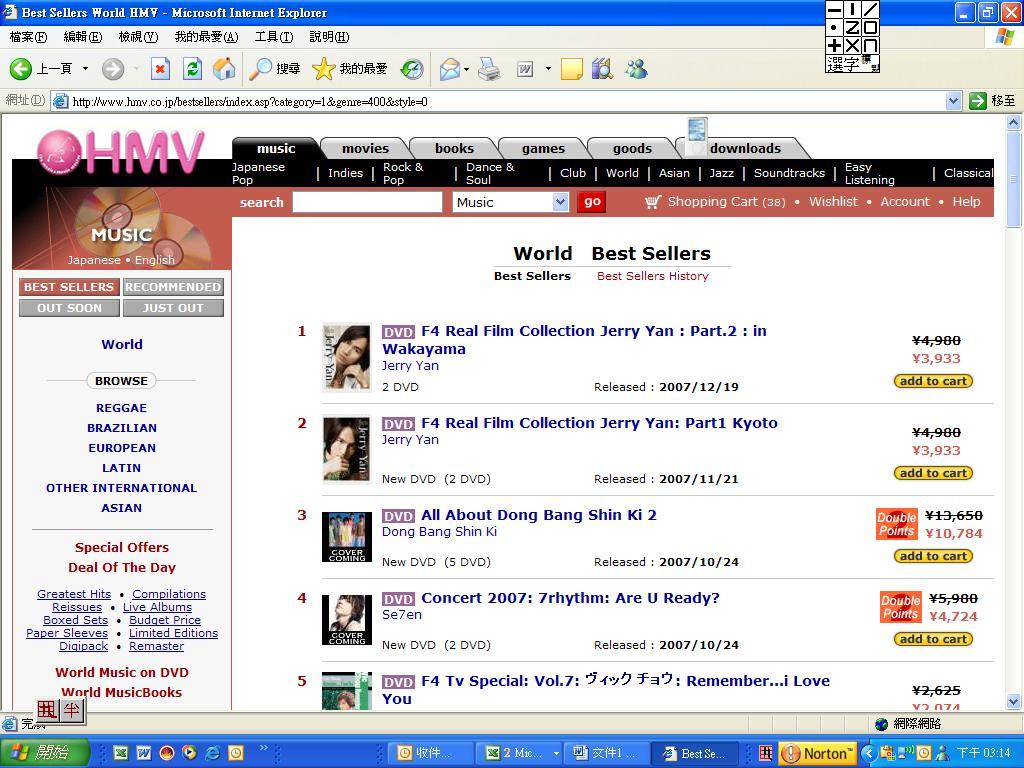The width and height of the screenshot is (1024, 768).
Task: Add Se7en Concert 2007 to cart
Action: (x=933, y=639)
